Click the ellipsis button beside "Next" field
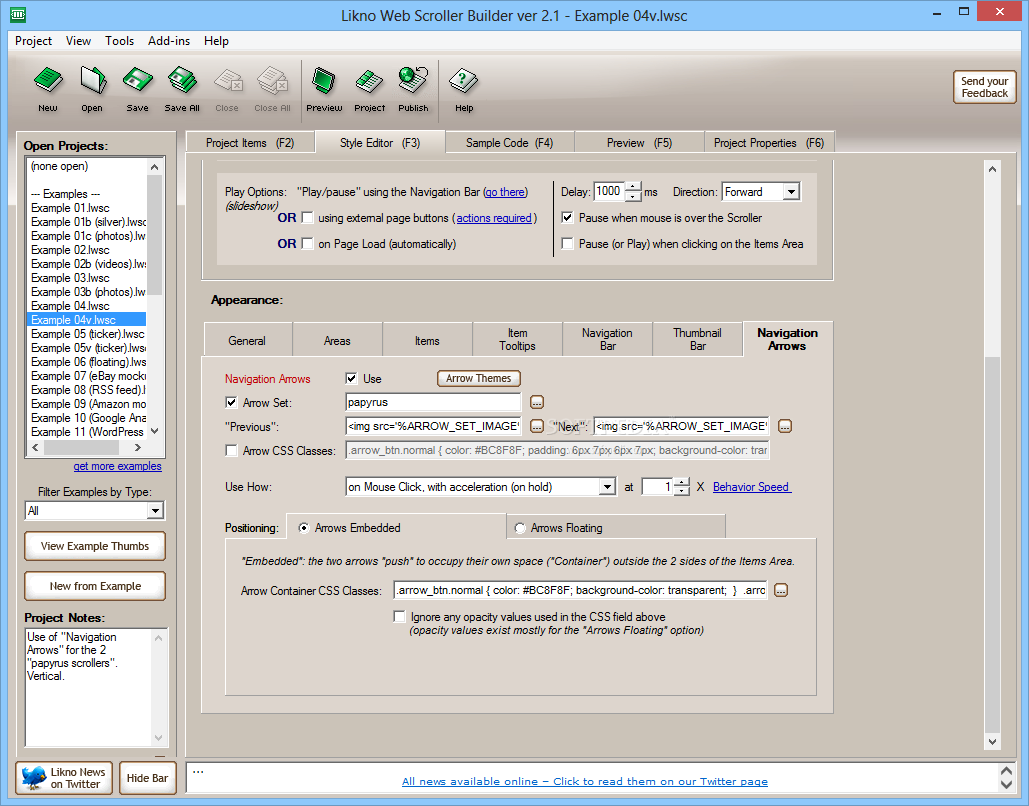1029x806 pixels. pyautogui.click(x=785, y=427)
